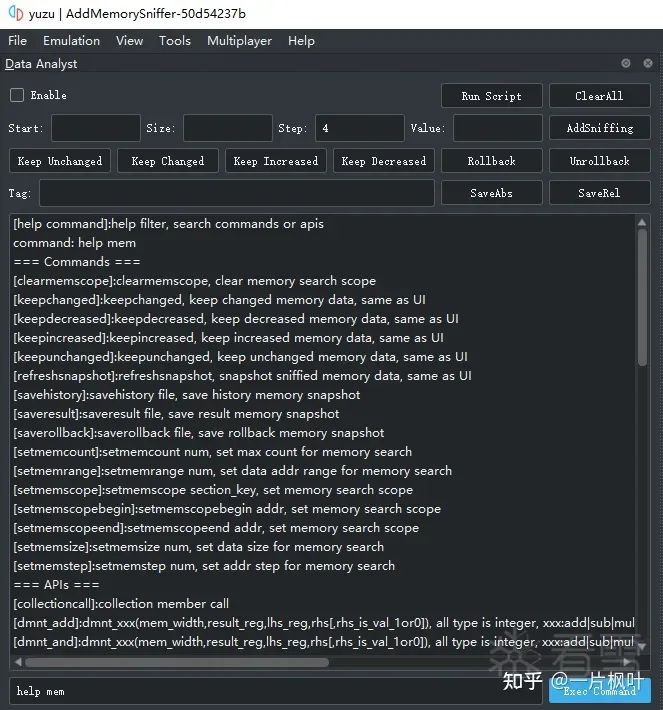Click the '=== APIs ===' heading line
Image resolution: width=663 pixels, height=710 pixels.
(x=56, y=585)
